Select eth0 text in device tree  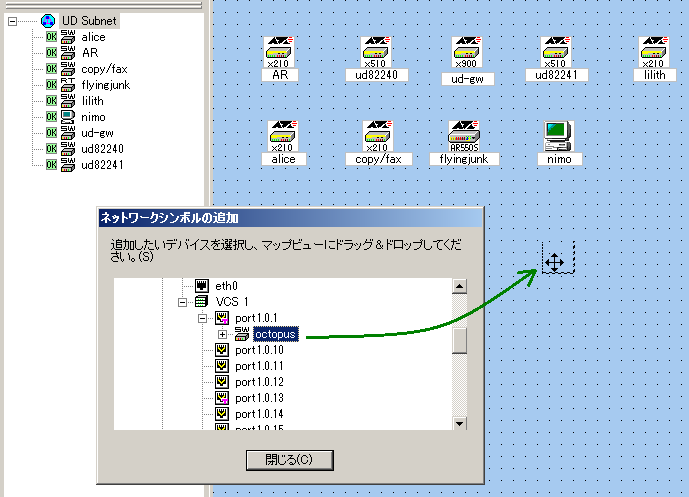(226, 286)
